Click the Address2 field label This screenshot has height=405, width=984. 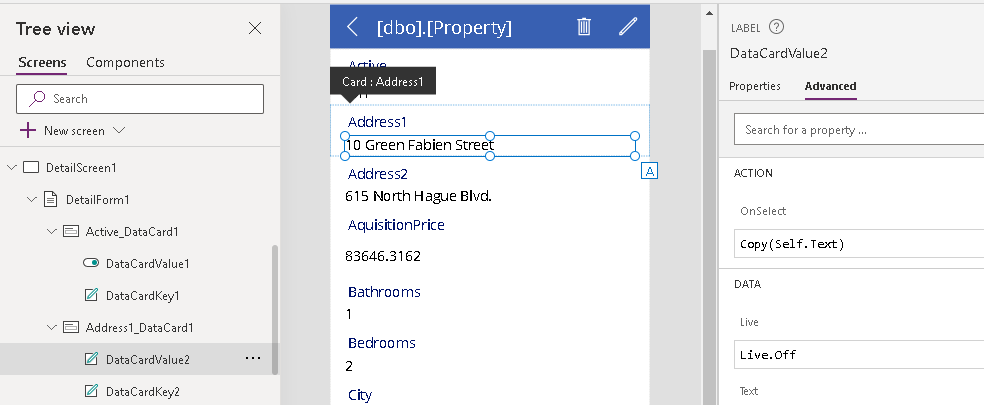coord(378,174)
